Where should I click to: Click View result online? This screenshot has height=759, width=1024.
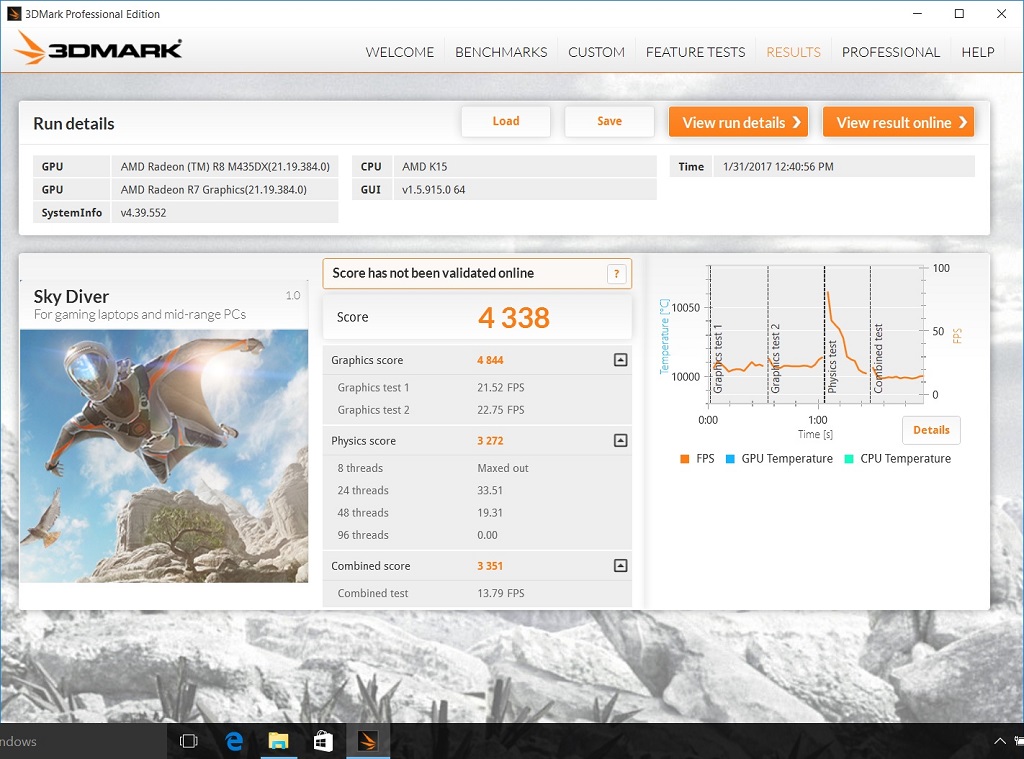pos(898,122)
